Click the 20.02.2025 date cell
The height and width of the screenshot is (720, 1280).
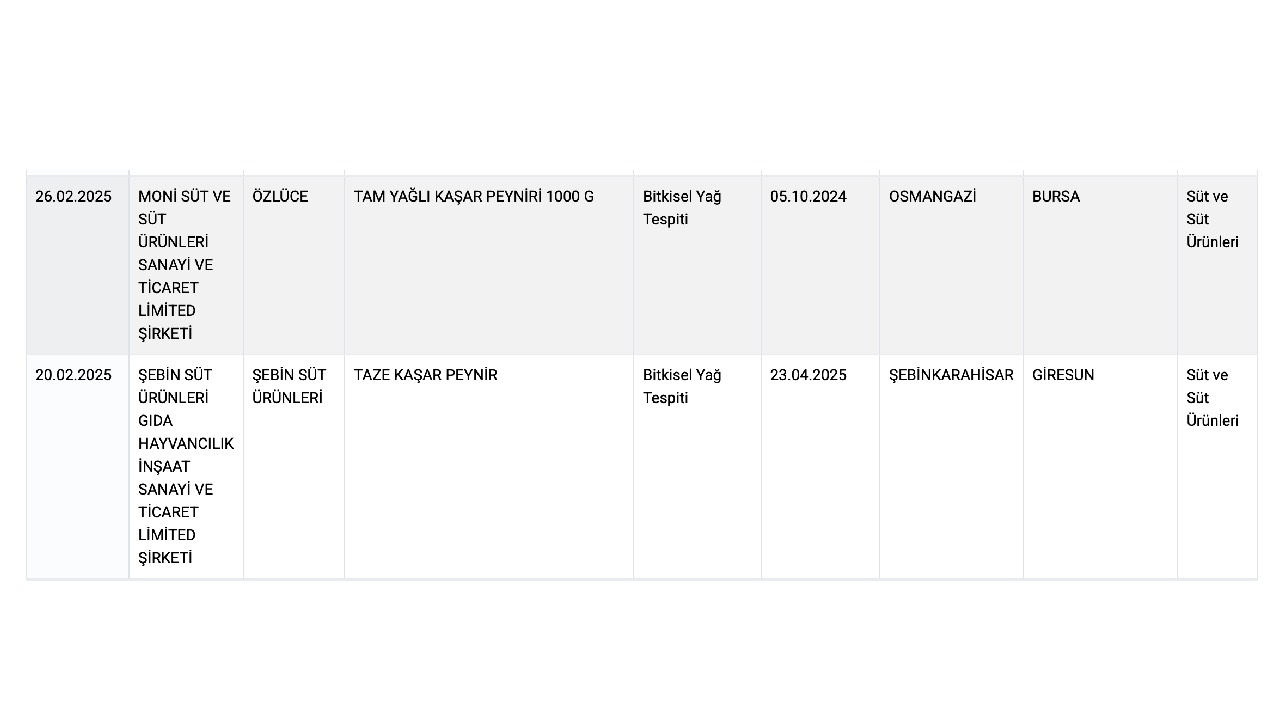pyautogui.click(x=78, y=466)
